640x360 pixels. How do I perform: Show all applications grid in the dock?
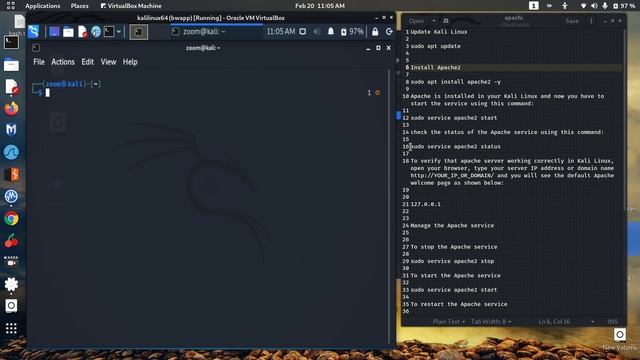coord(11,328)
